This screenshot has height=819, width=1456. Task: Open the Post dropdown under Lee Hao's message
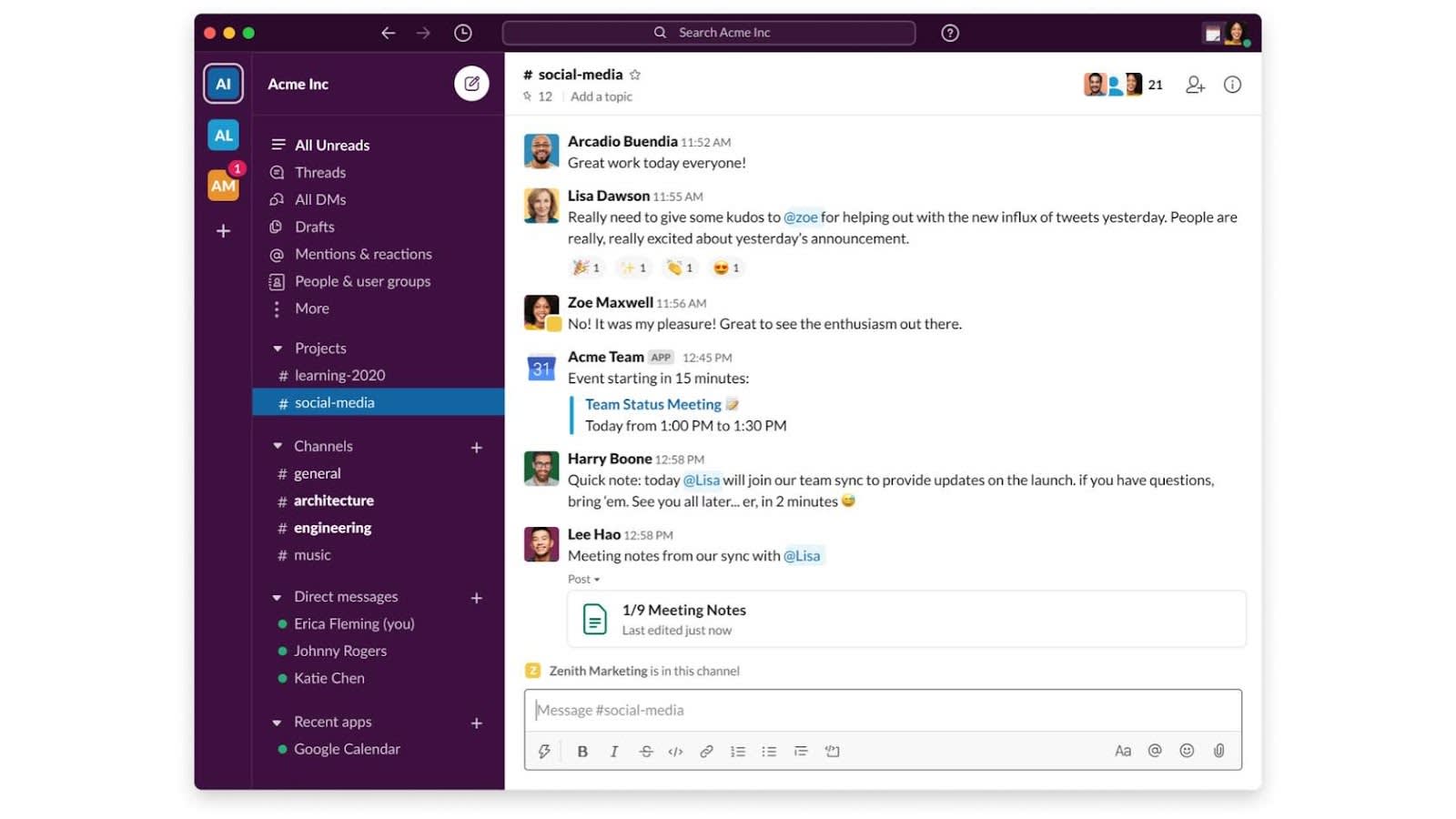583,579
